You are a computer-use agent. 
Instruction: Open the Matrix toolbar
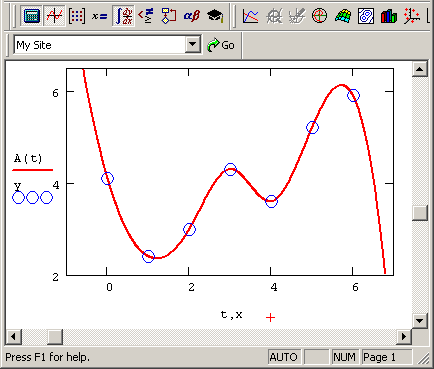pos(77,16)
